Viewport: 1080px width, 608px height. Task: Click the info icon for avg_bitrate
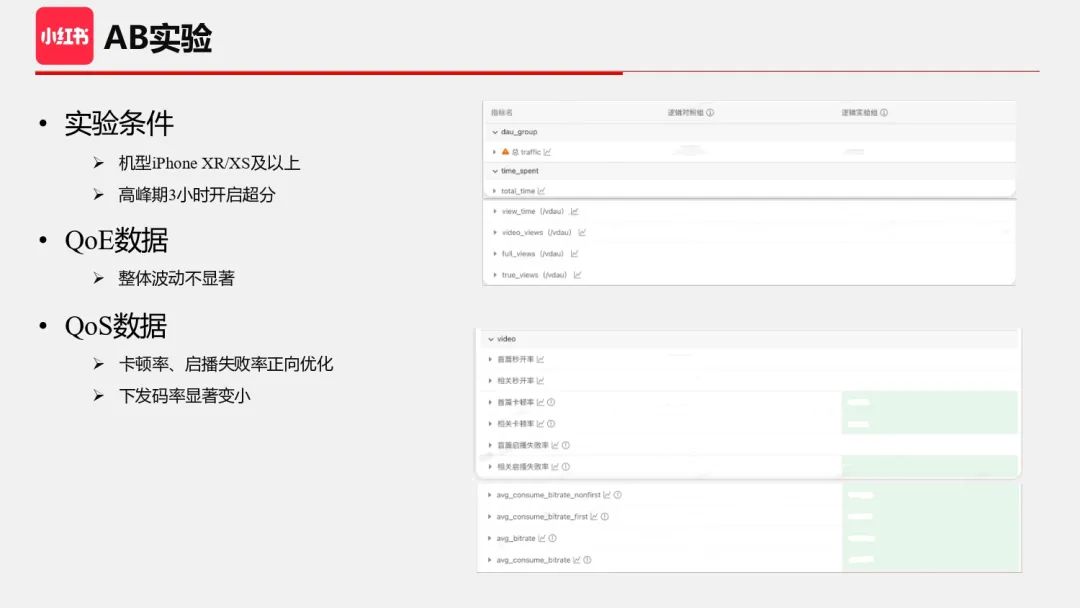tap(552, 538)
